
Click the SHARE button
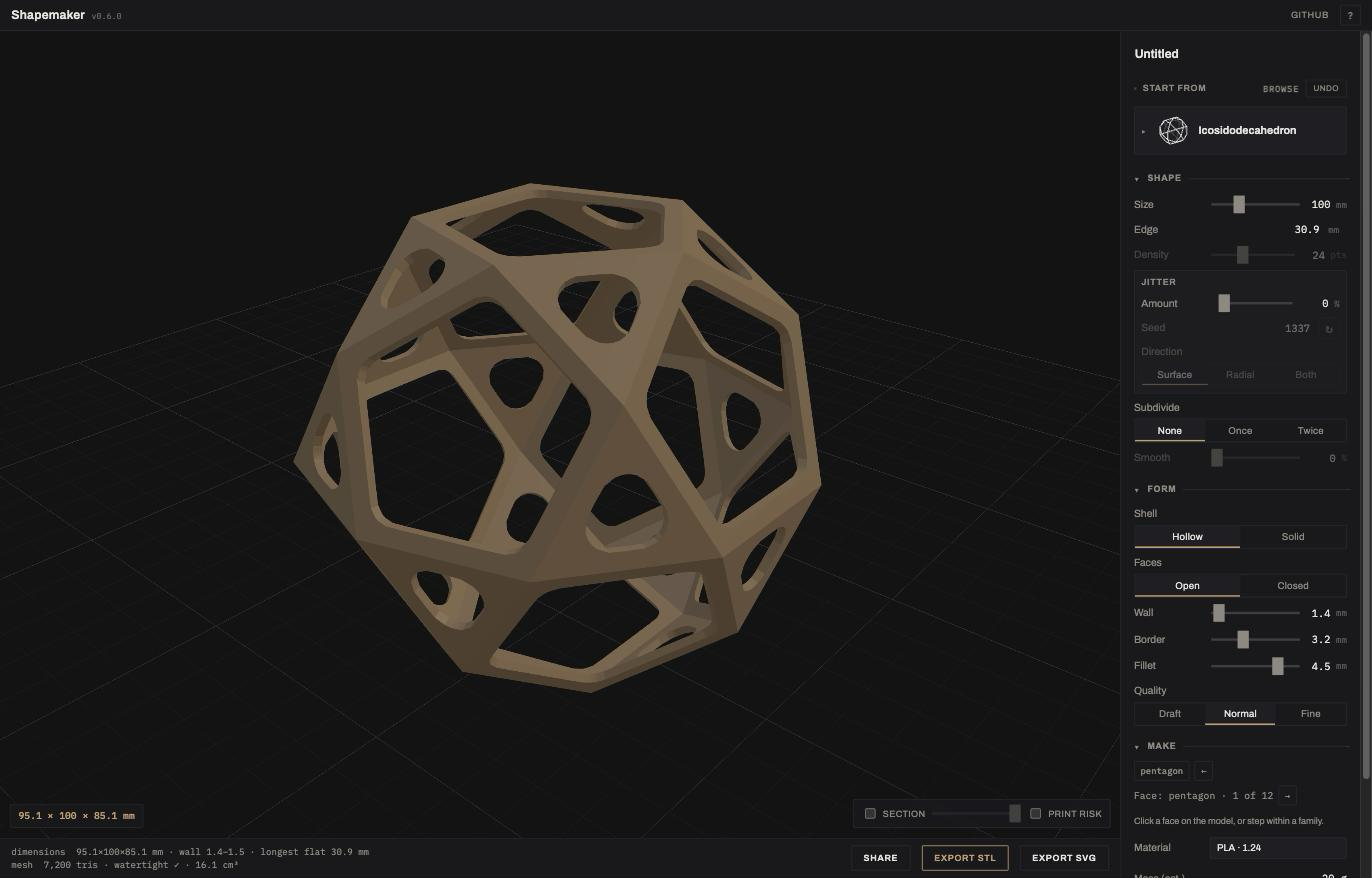pos(880,858)
